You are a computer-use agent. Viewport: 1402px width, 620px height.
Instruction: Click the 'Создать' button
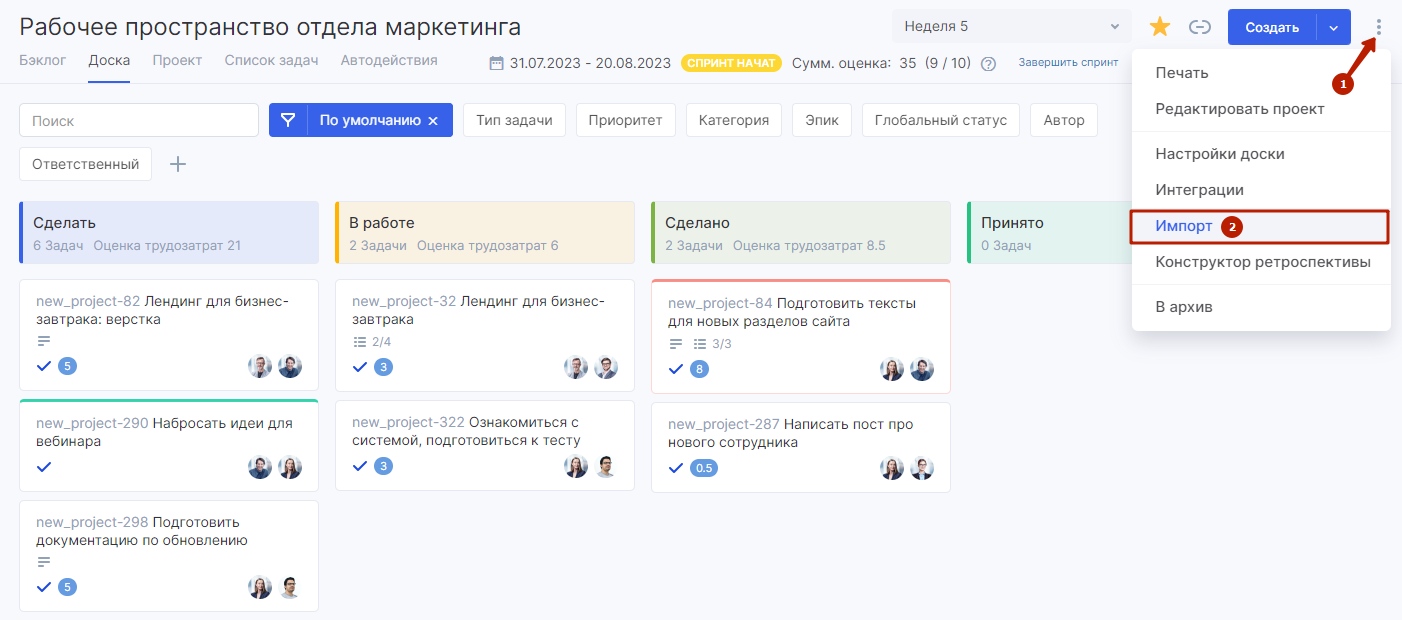1271,27
